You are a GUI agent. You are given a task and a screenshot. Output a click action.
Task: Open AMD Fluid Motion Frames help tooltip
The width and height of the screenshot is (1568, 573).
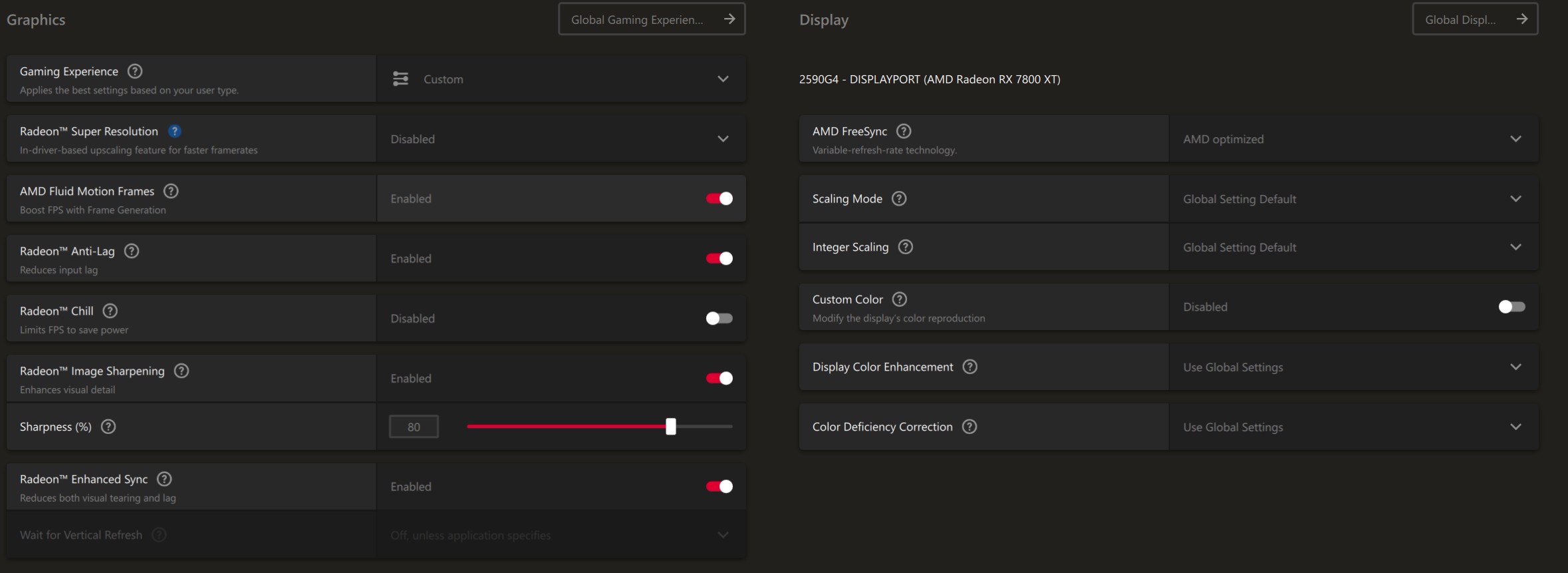pos(171,191)
